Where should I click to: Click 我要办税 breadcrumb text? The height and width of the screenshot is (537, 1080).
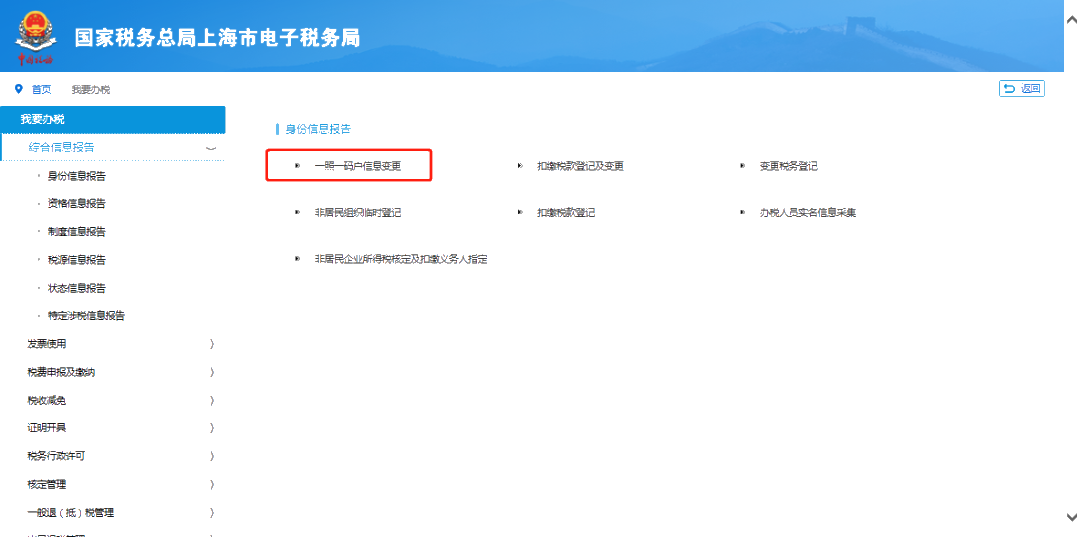(91, 90)
